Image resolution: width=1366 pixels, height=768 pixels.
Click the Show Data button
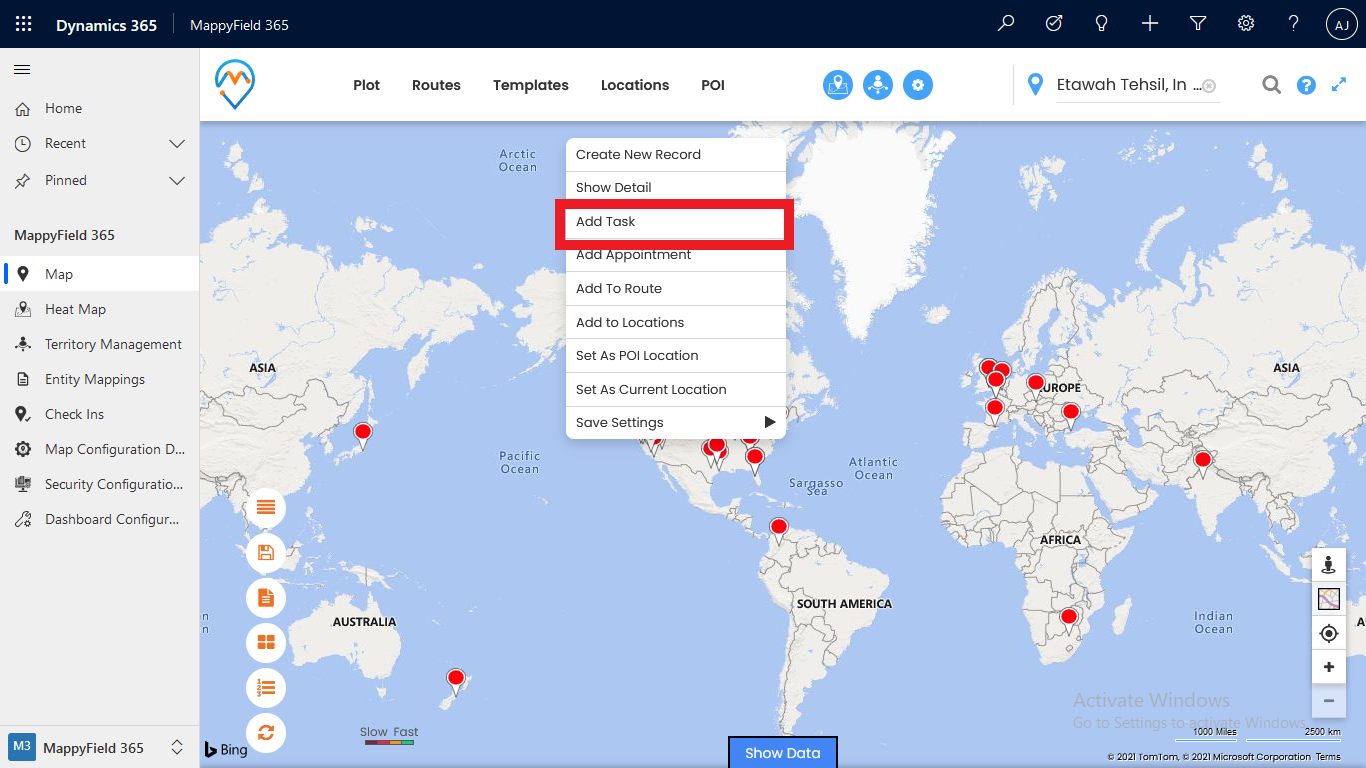click(783, 753)
